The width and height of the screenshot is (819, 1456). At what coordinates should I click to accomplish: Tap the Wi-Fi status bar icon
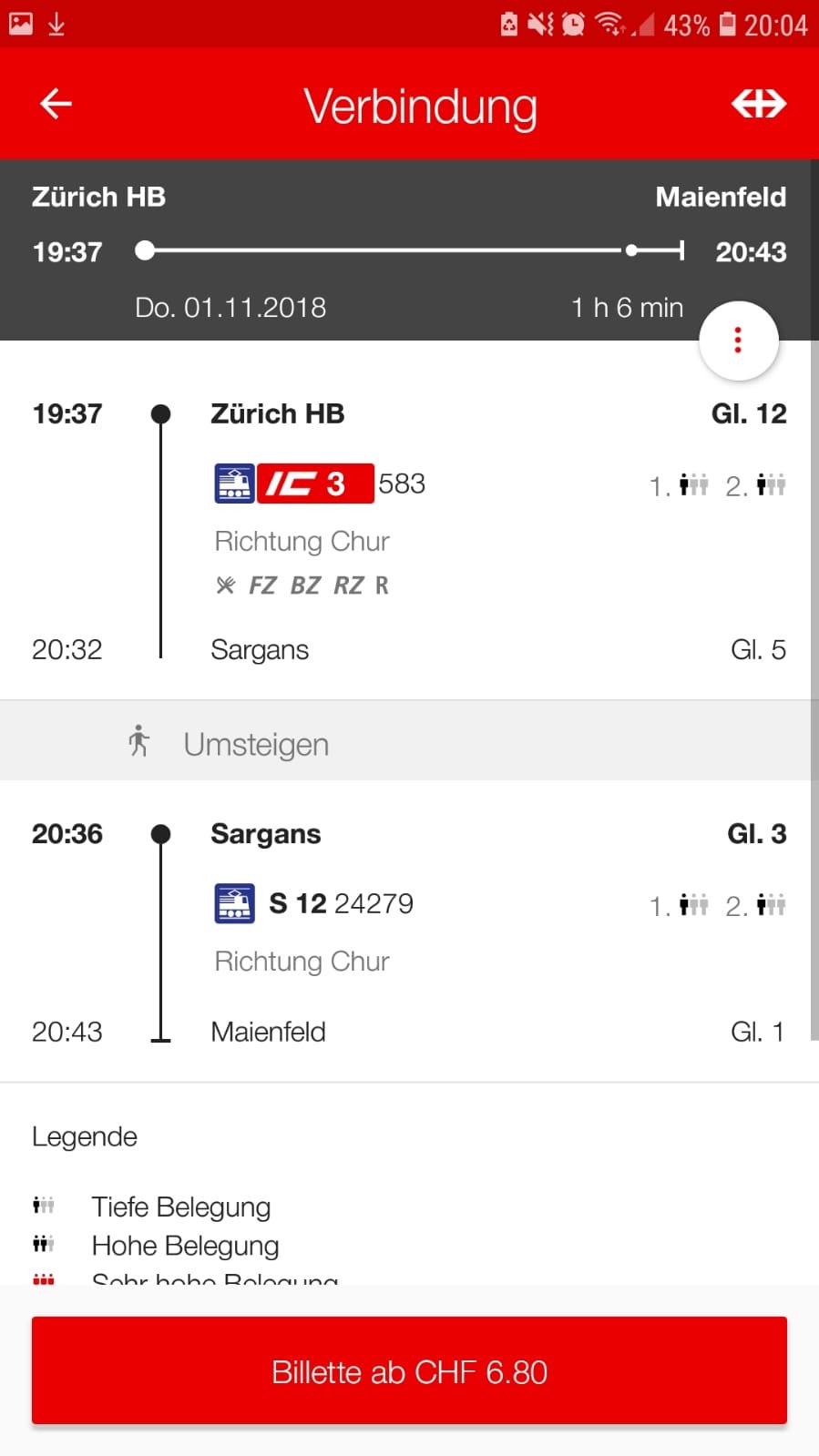pos(608,24)
